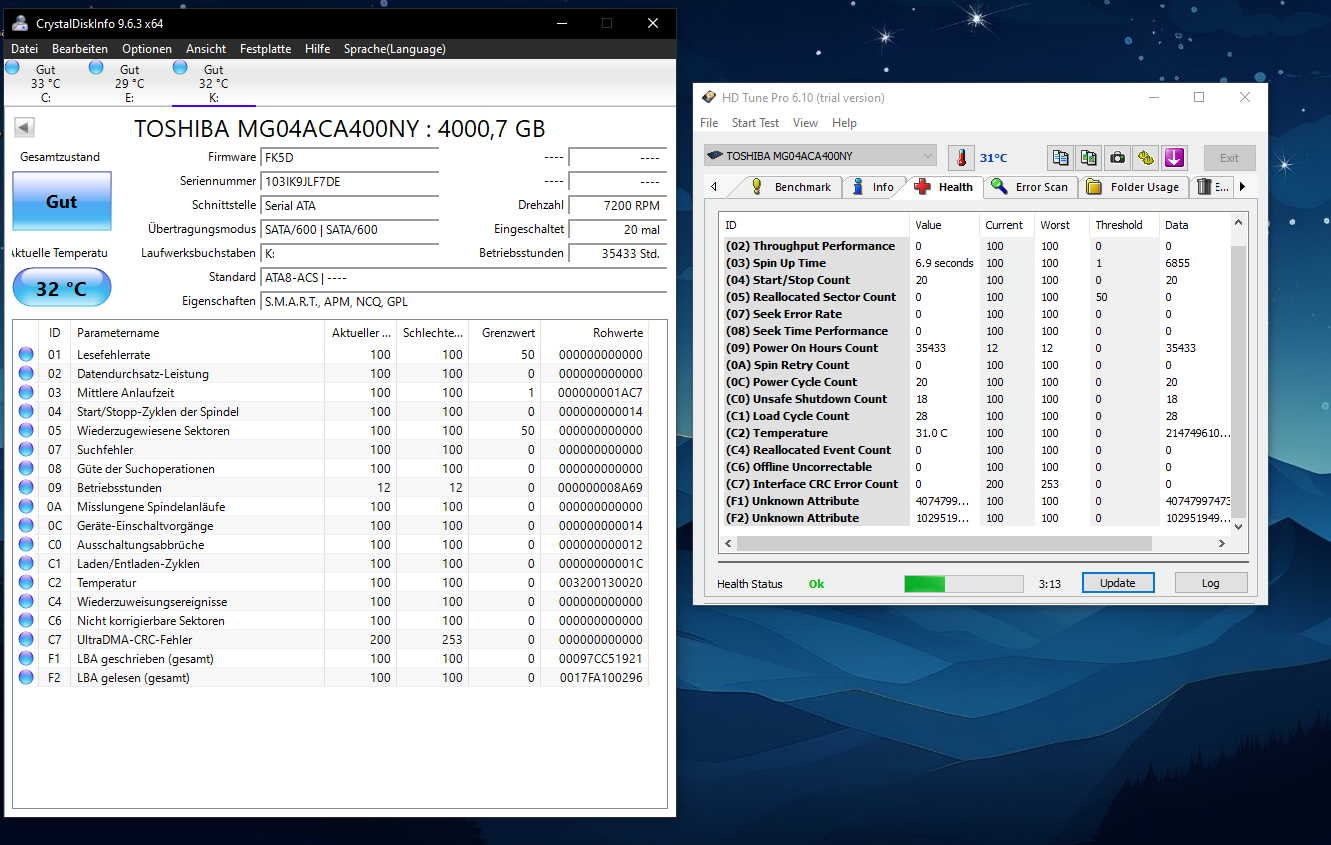The image size is (1331, 845).
Task: Select the (05) Reallocated Sector Count row
Action: point(975,297)
